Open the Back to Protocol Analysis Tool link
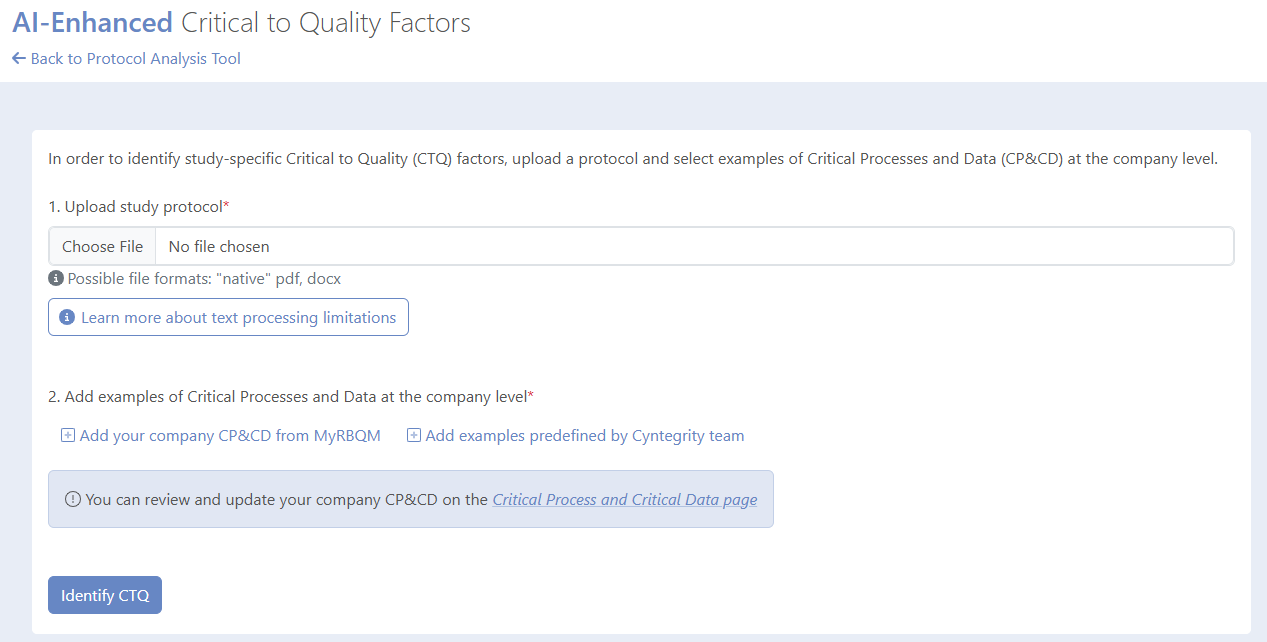Image resolution: width=1267 pixels, height=642 pixels. [x=126, y=59]
